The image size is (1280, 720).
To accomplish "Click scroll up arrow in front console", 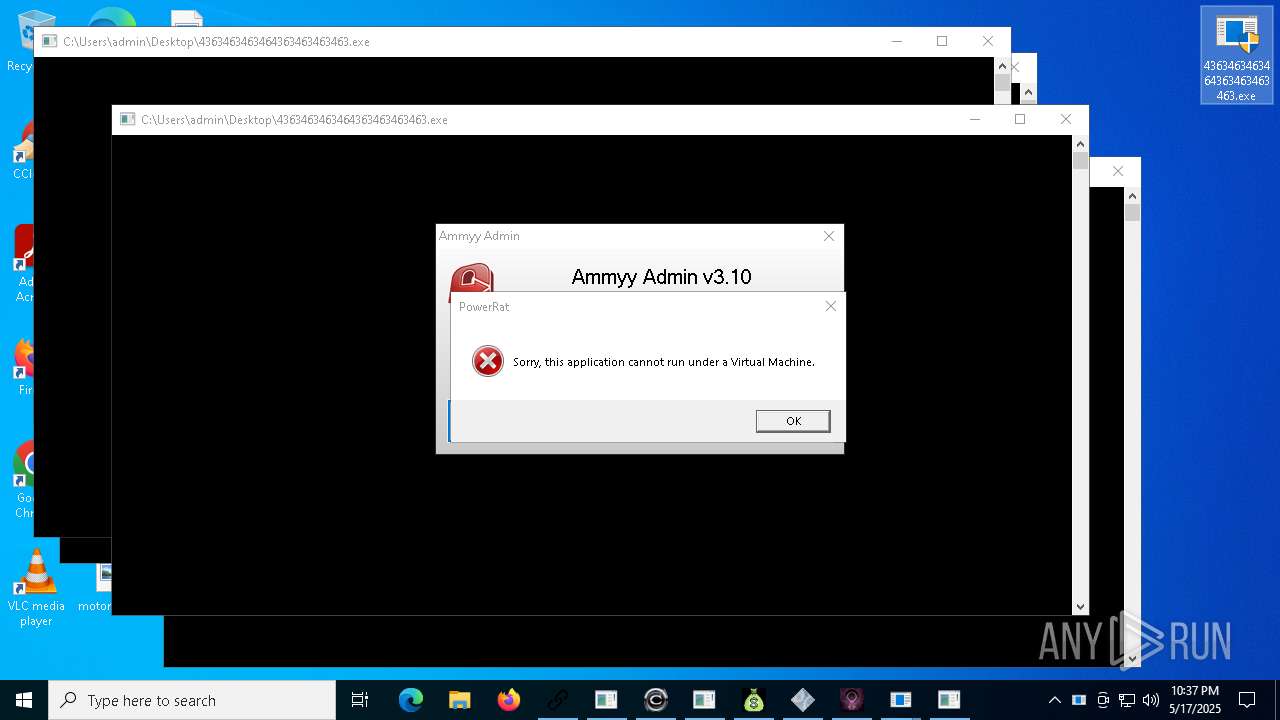I will tap(1080, 144).
